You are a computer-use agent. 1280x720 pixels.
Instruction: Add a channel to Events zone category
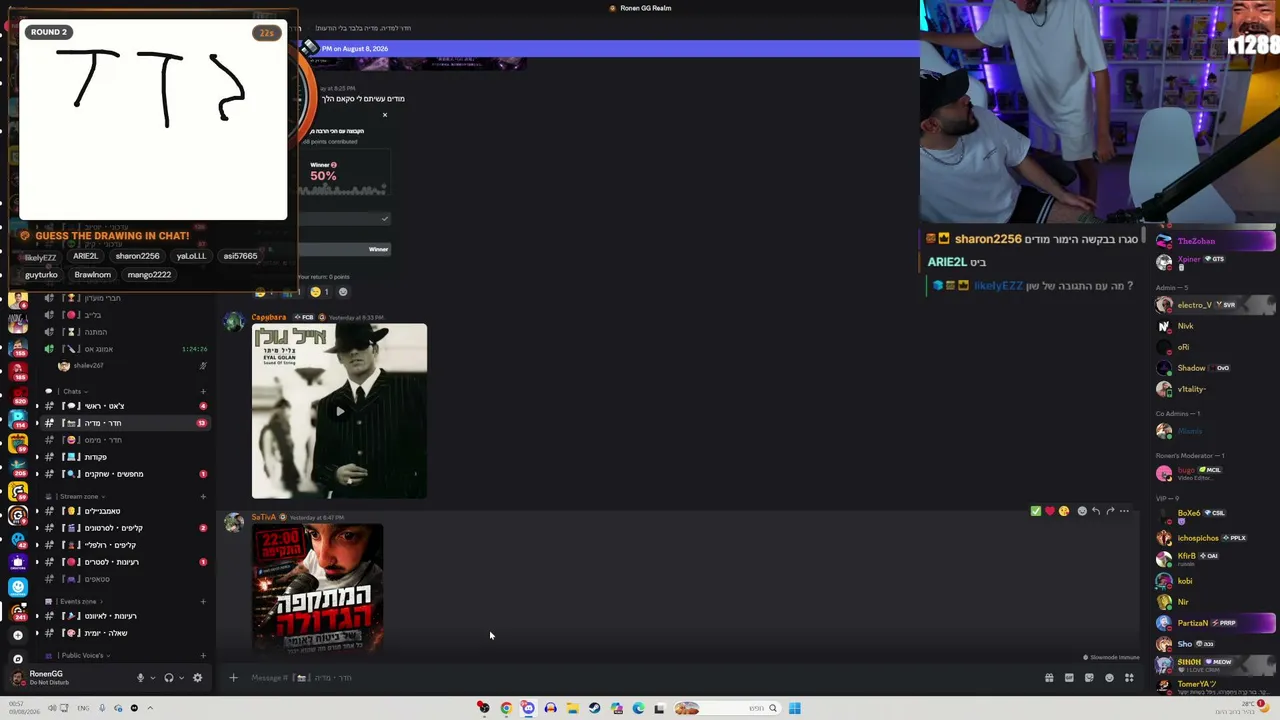[x=203, y=601]
